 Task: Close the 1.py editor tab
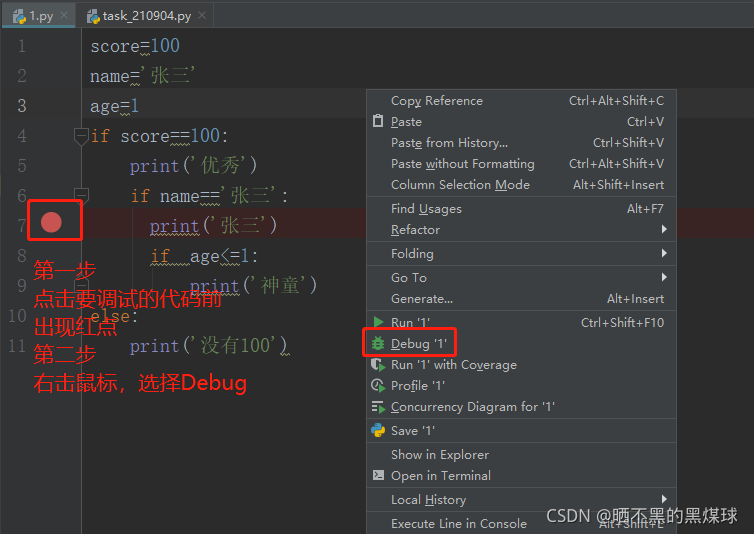pyautogui.click(x=64, y=15)
